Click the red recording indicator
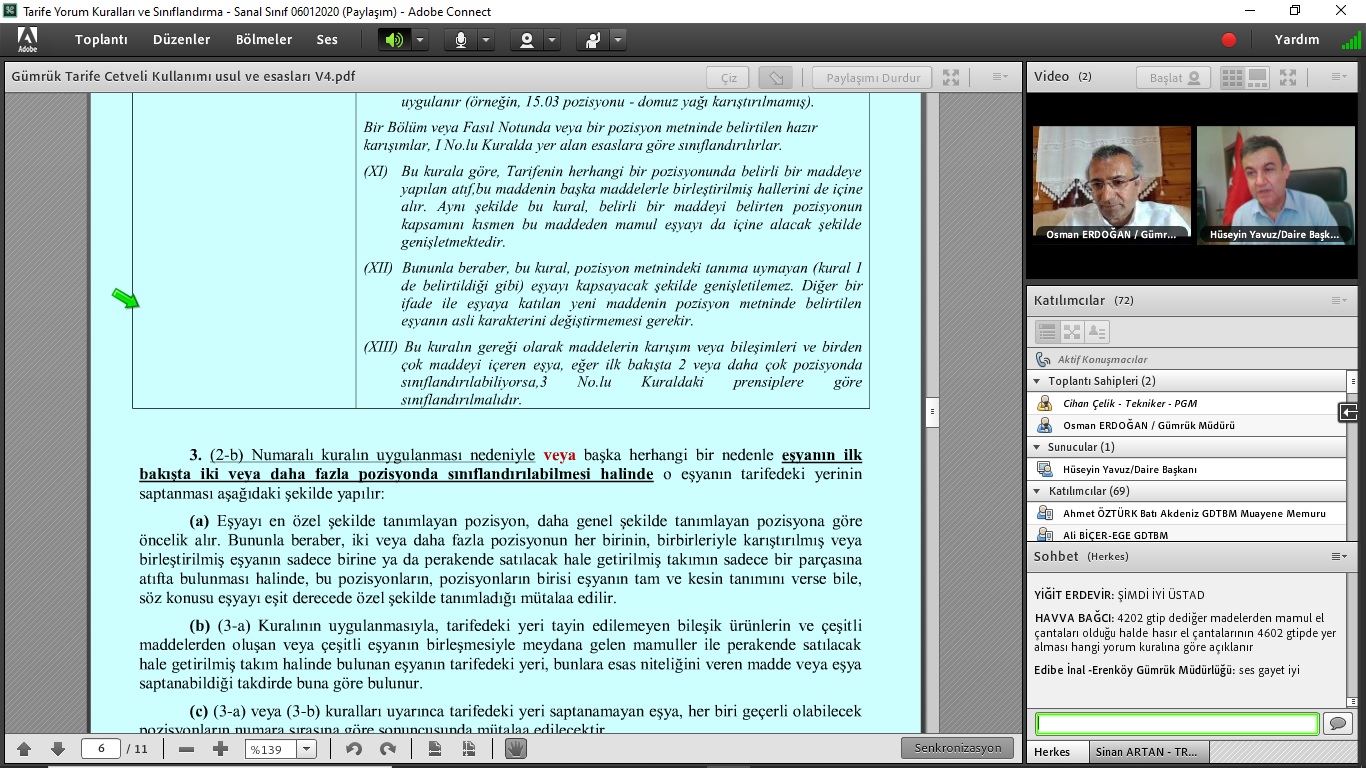1366x768 pixels. 1229,40
